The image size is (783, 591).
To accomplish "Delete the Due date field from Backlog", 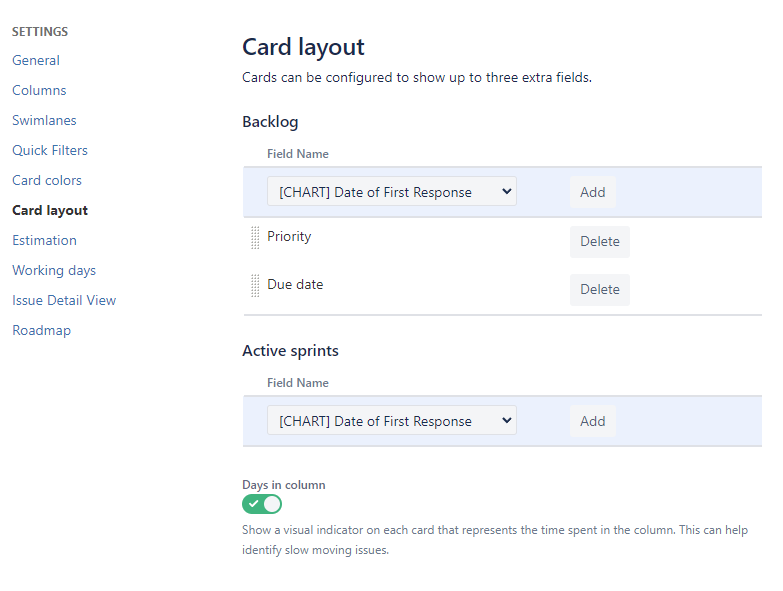I will point(600,289).
